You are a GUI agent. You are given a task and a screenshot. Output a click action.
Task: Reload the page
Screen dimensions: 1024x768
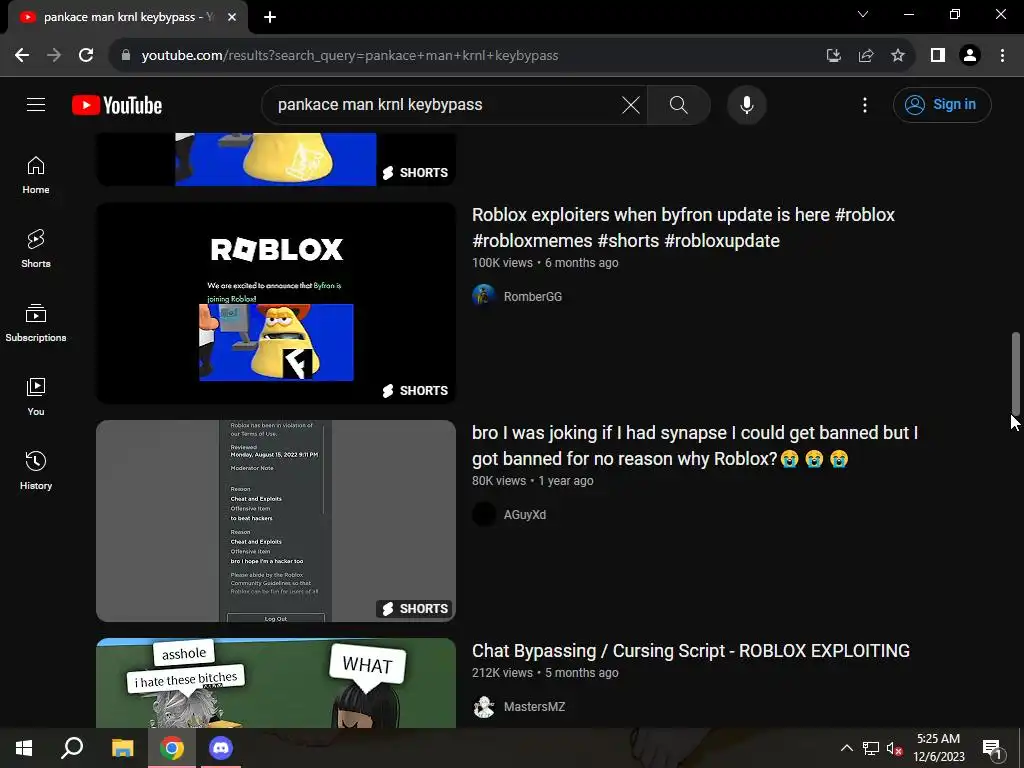coord(86,55)
